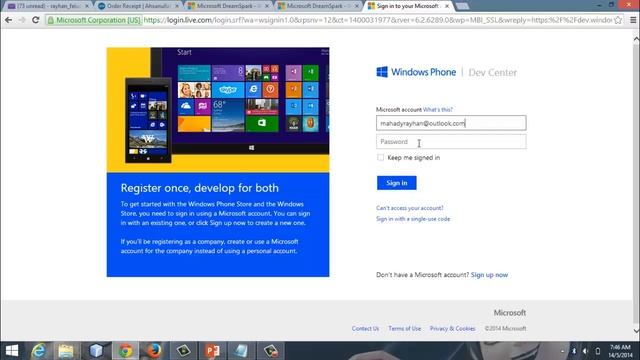Image resolution: width=640 pixels, height=360 pixels.
Task: Open PowerPoint from the taskbar
Action: click(x=212, y=351)
